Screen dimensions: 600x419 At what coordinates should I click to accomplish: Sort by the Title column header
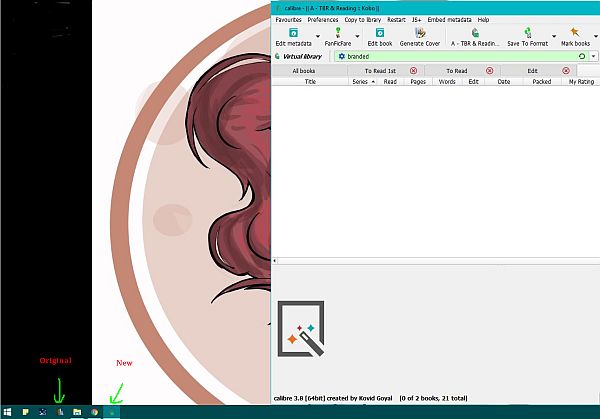[x=310, y=82]
